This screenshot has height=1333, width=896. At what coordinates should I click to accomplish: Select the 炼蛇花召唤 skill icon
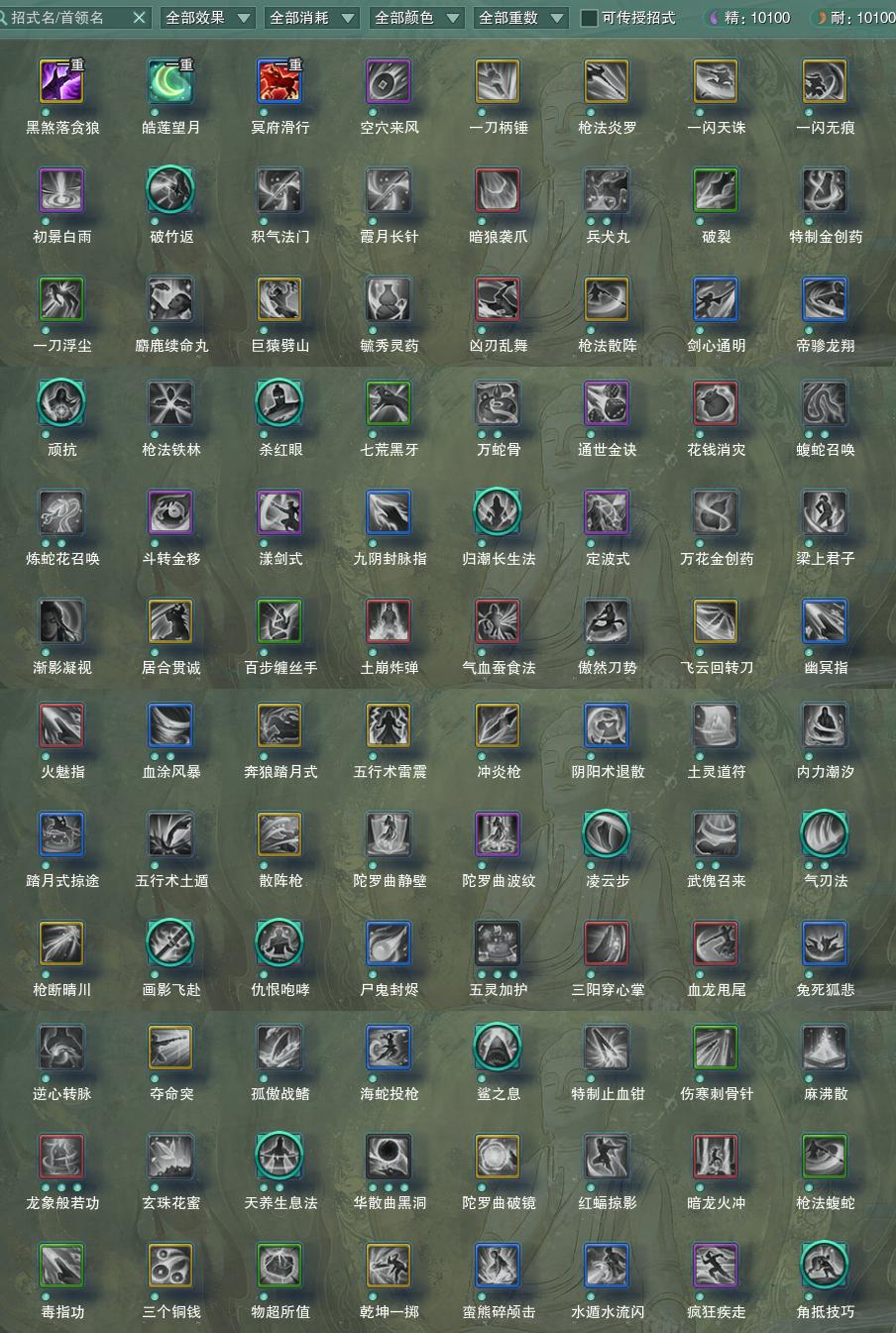61,512
